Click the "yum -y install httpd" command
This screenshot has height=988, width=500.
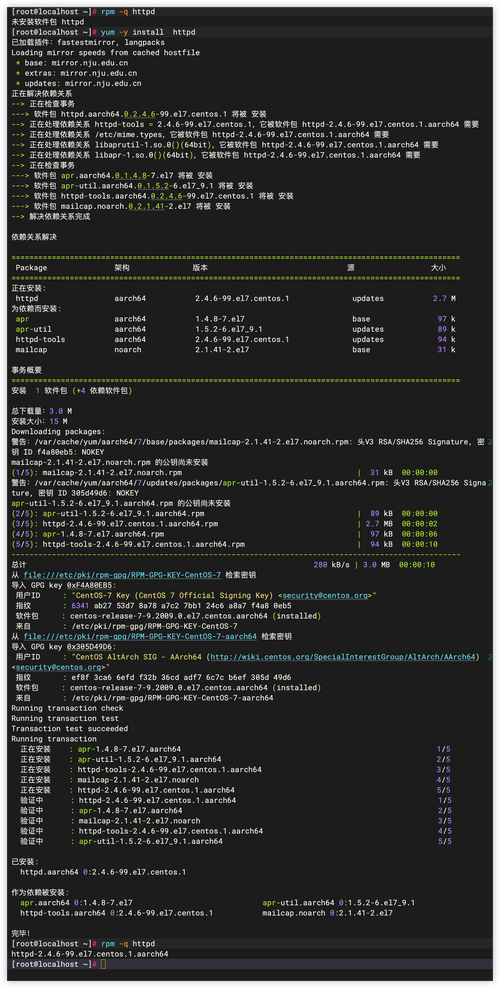tap(148, 32)
